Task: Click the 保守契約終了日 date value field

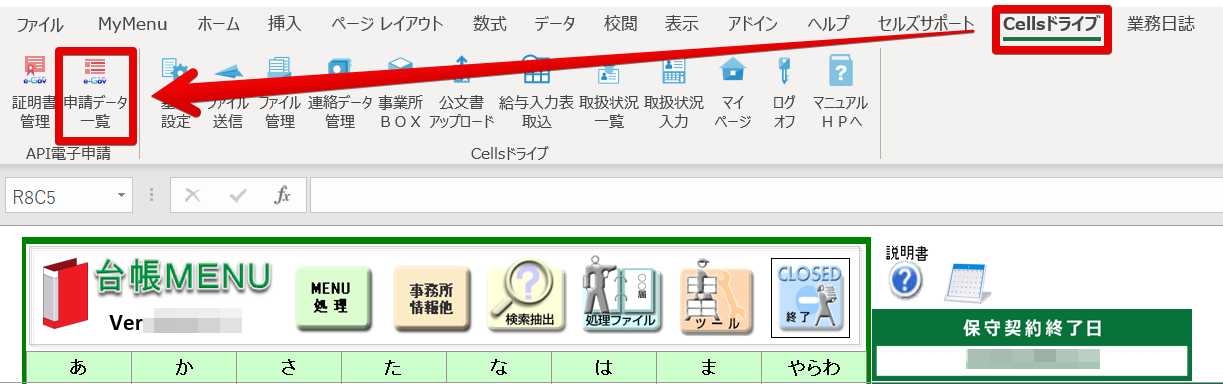Action: pos(1032,359)
